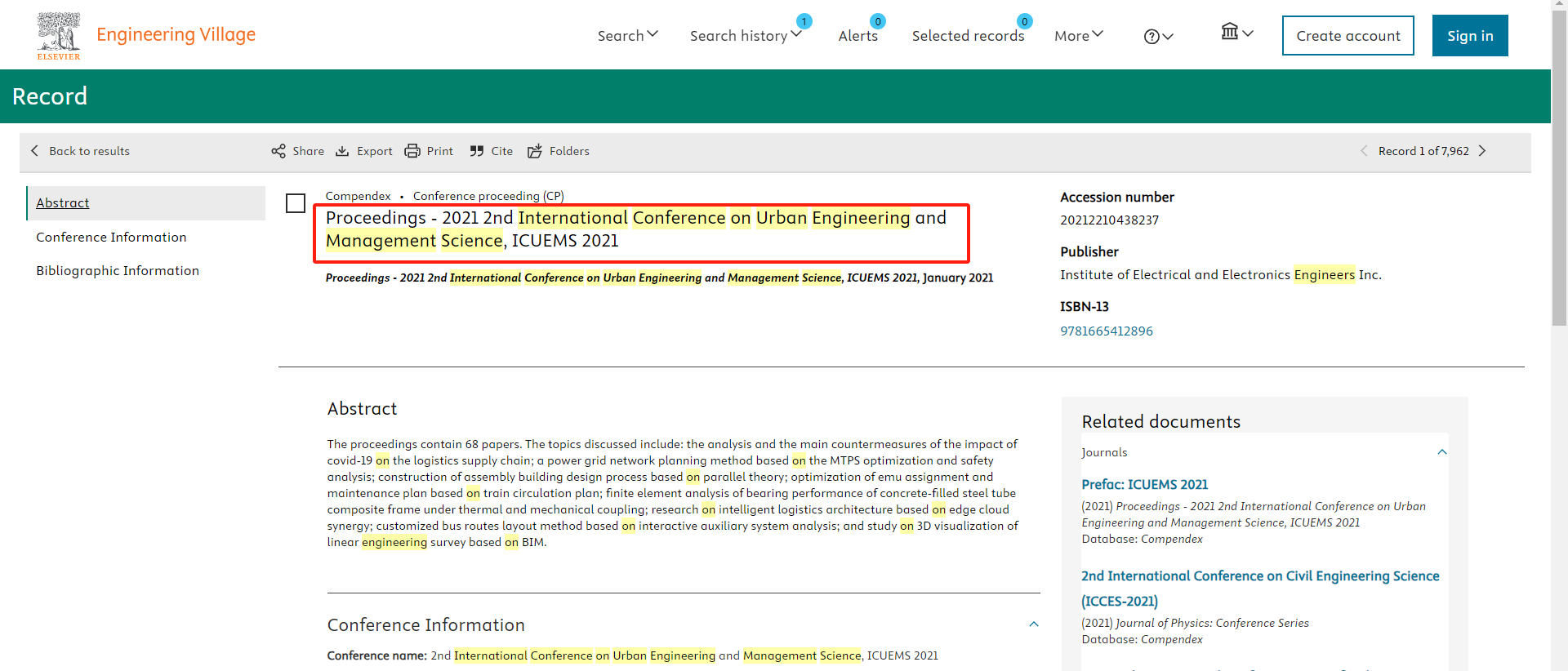The width and height of the screenshot is (1568, 671).
Task: Jump to Bibliographic Information section
Action: [118, 270]
